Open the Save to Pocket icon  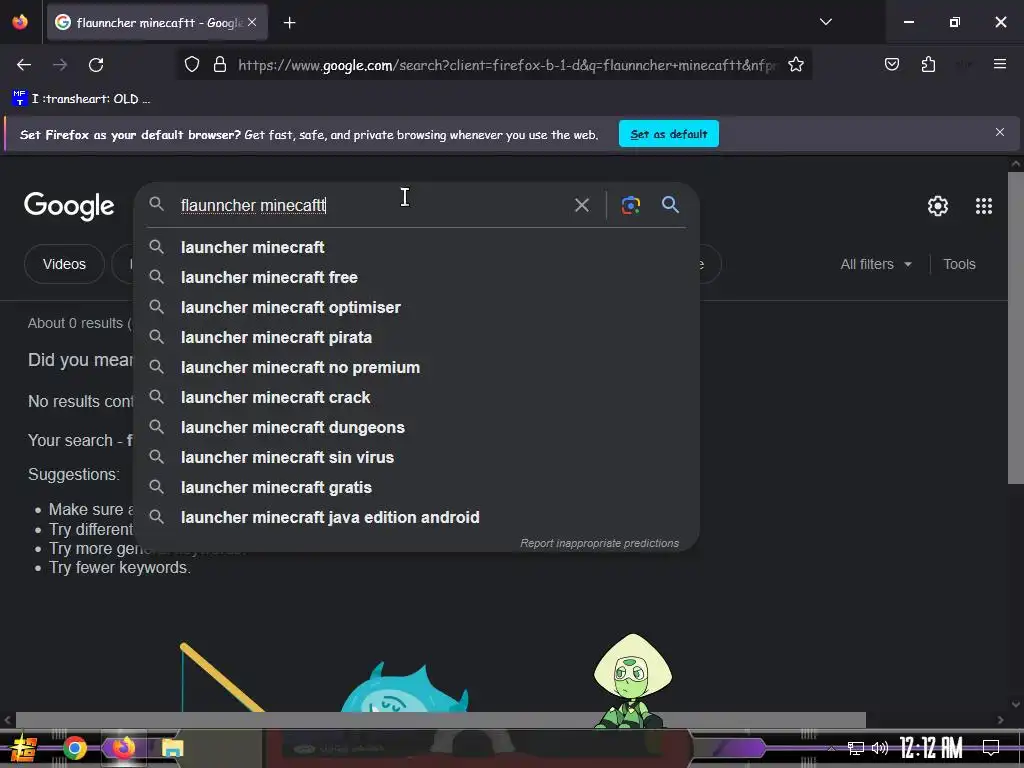click(891, 64)
